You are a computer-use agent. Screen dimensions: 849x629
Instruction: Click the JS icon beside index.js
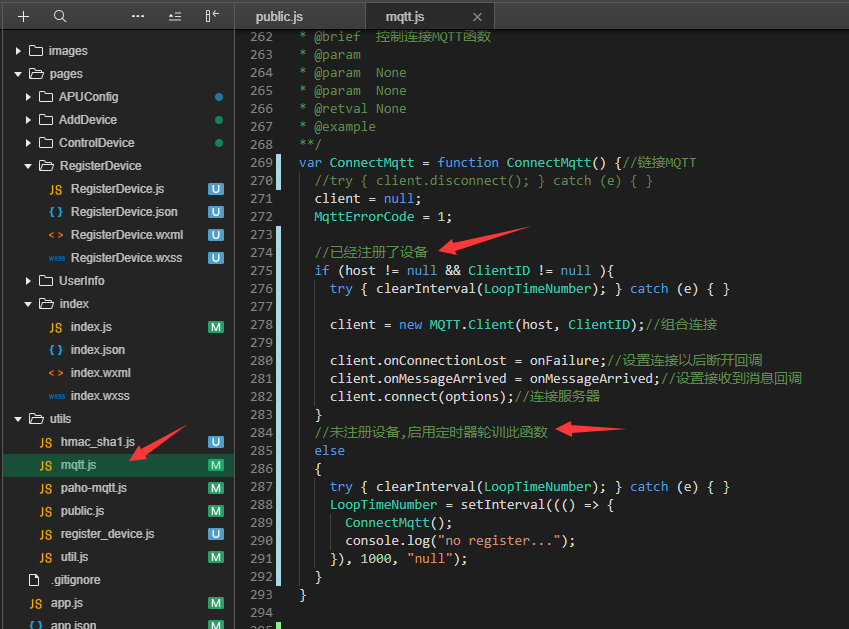tap(56, 327)
